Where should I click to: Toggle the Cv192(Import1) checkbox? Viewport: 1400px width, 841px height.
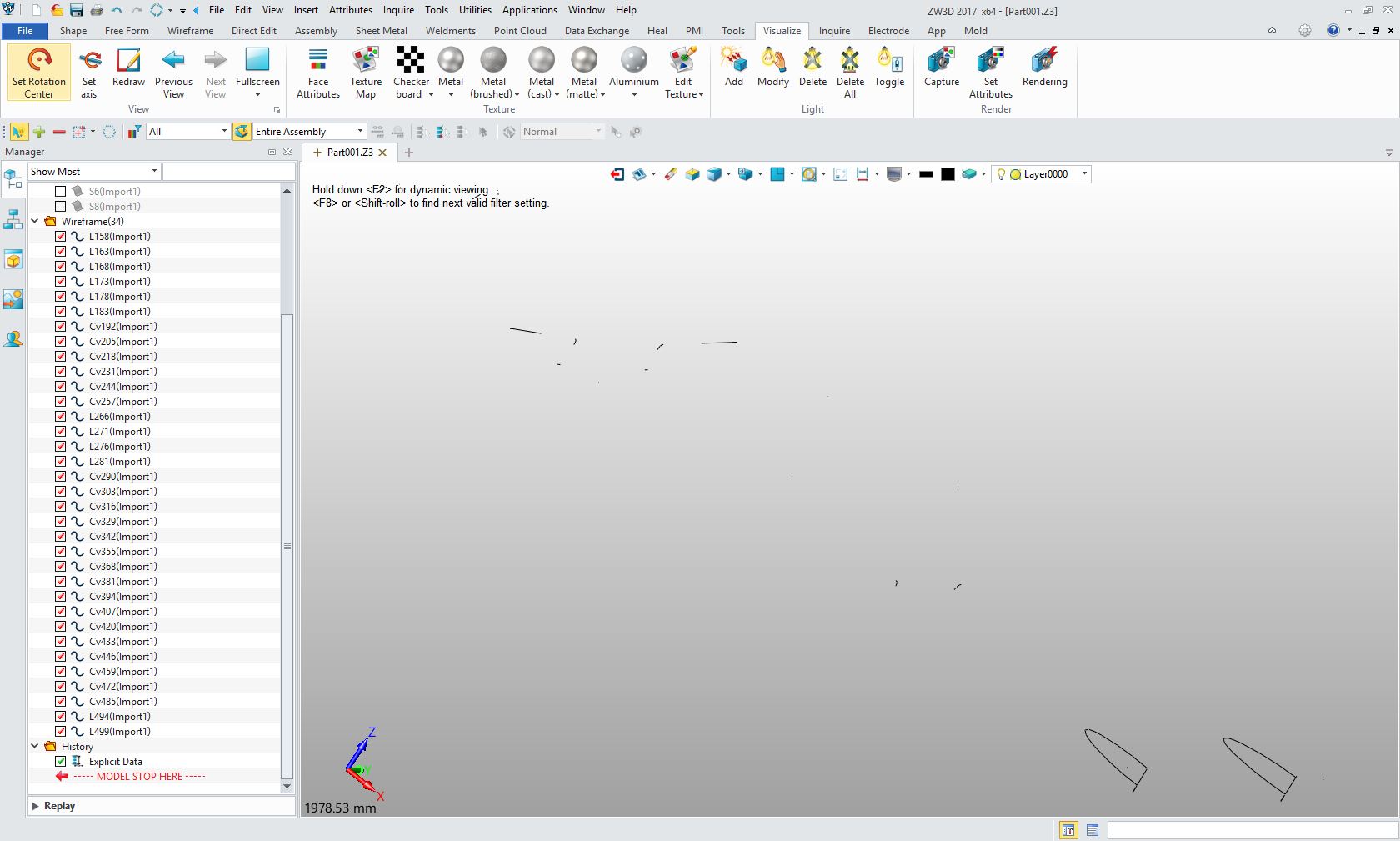(x=61, y=327)
